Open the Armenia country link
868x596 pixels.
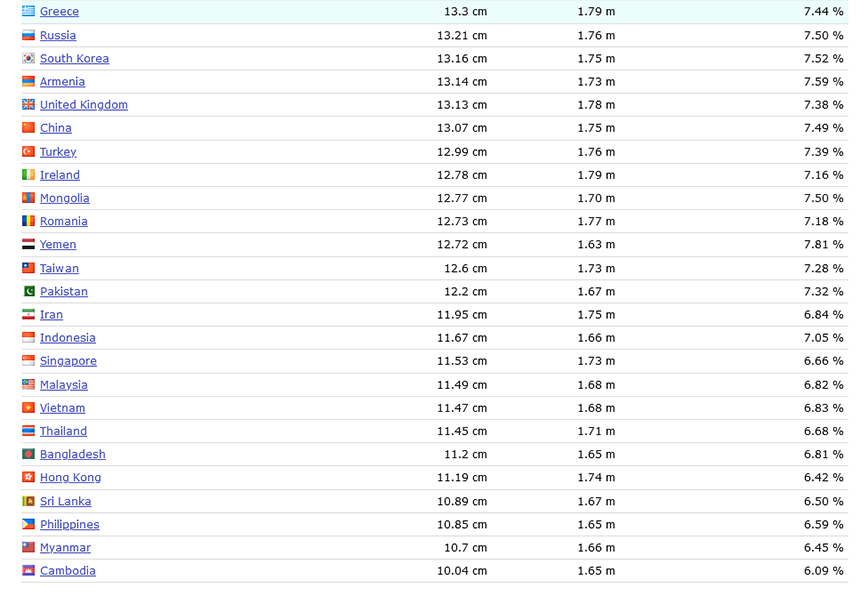62,81
